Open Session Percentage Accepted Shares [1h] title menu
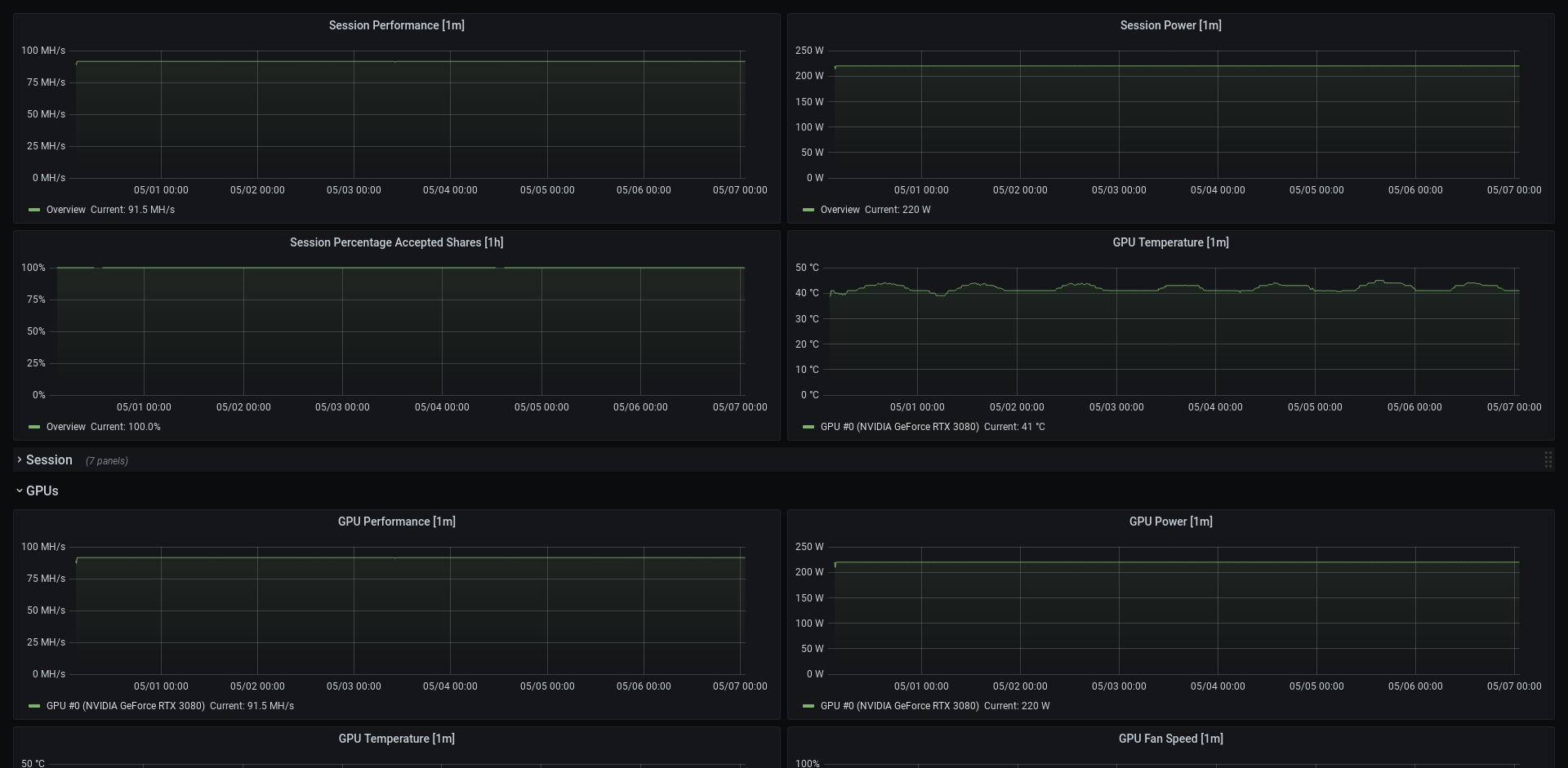The width and height of the screenshot is (1568, 768). pyautogui.click(x=397, y=242)
